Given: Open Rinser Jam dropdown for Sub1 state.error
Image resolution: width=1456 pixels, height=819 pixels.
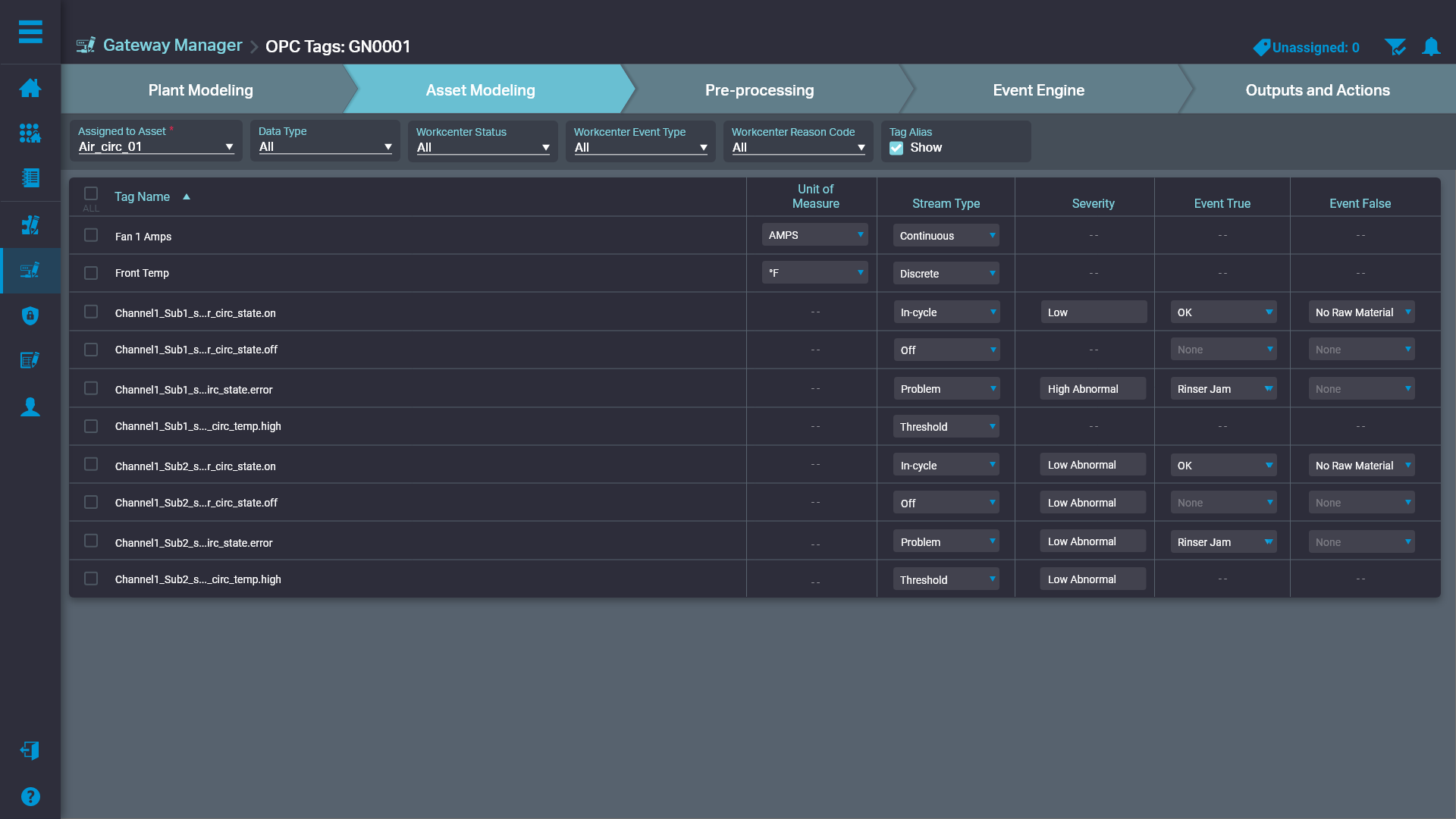Looking at the screenshot, I should pos(1224,389).
